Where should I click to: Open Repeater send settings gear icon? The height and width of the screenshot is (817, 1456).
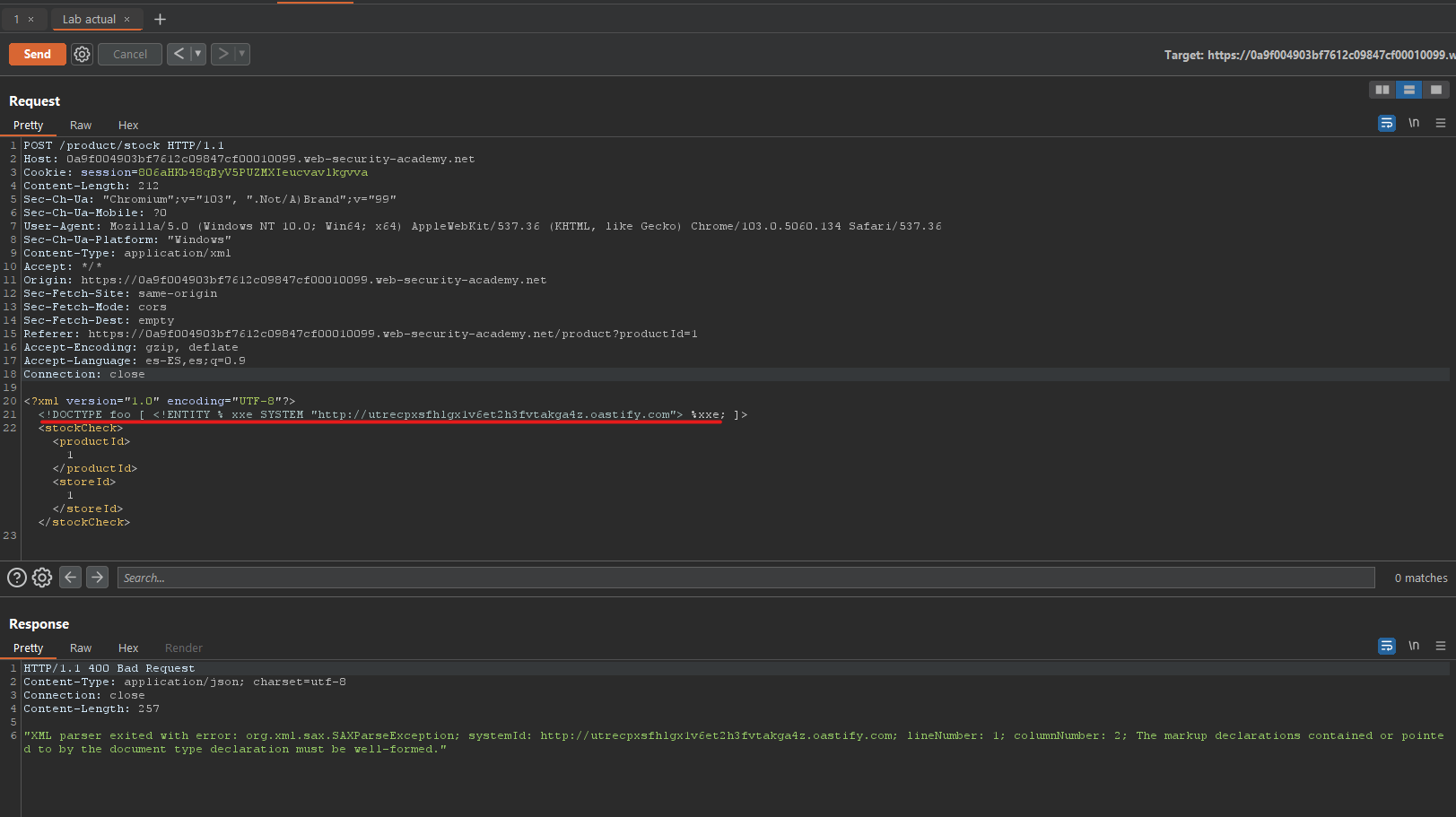coord(82,55)
